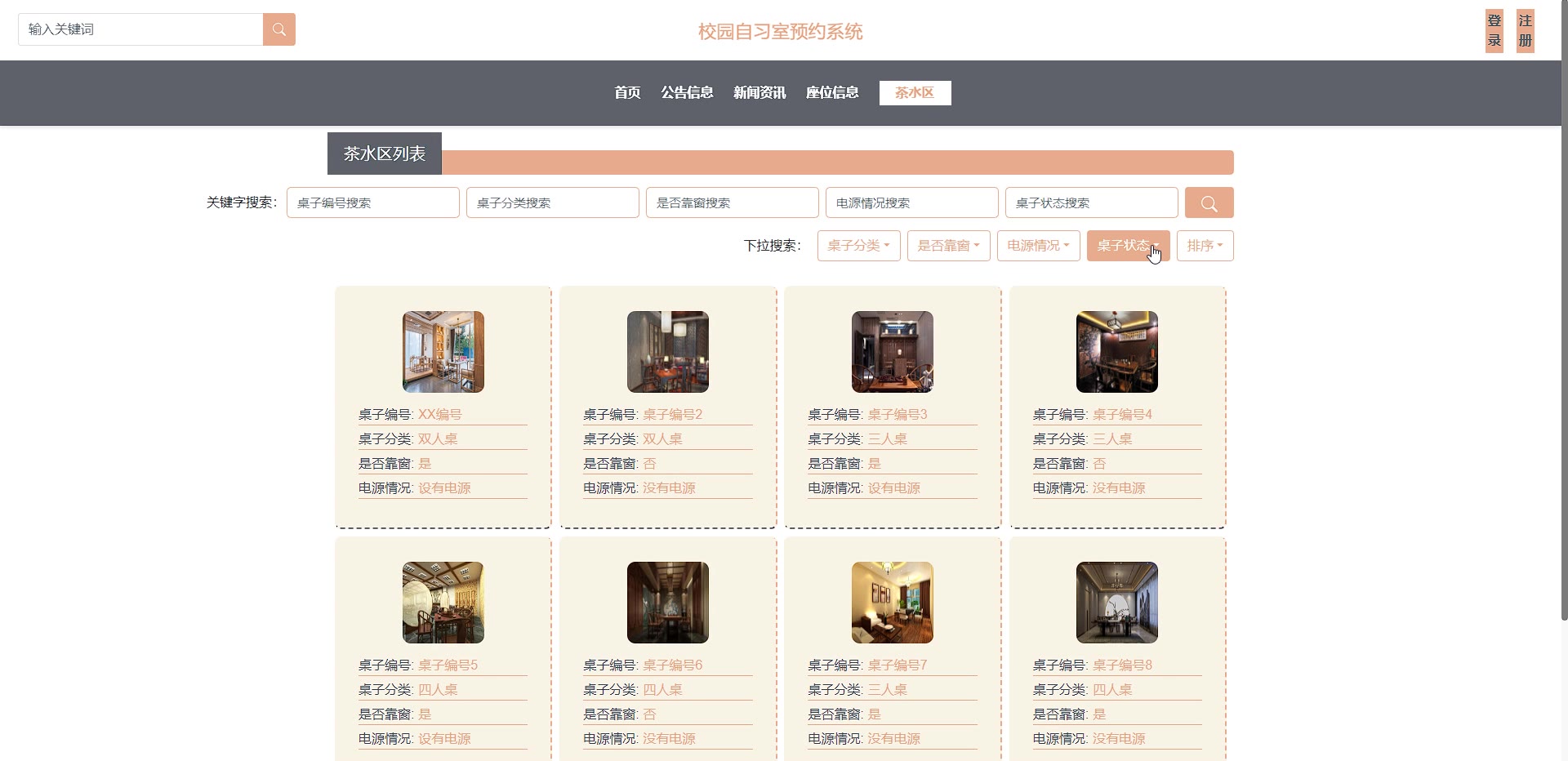Focus the 电源情况搜索 input field
The height and width of the screenshot is (761, 1568).
click(x=912, y=202)
